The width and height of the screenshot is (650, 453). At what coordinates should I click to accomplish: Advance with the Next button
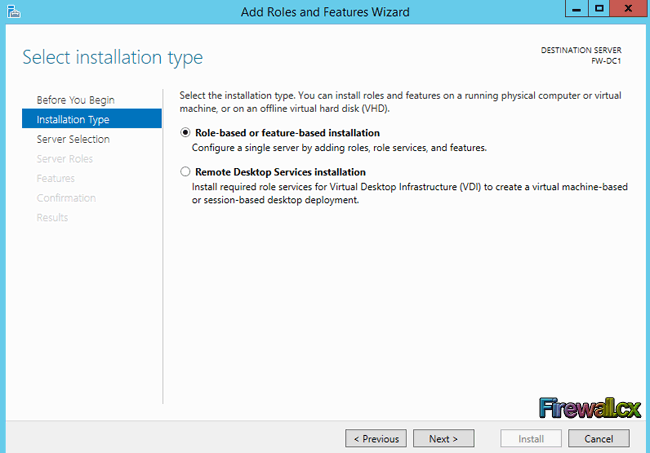(444, 438)
